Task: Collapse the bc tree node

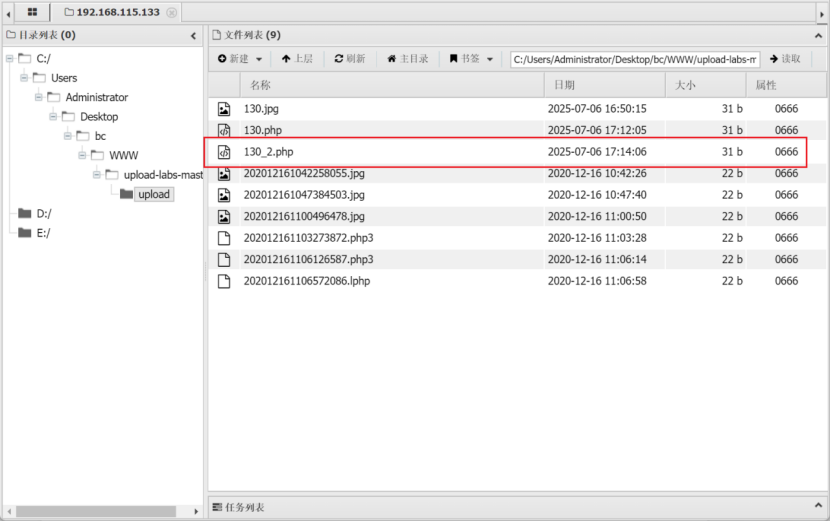Action: 68,136
